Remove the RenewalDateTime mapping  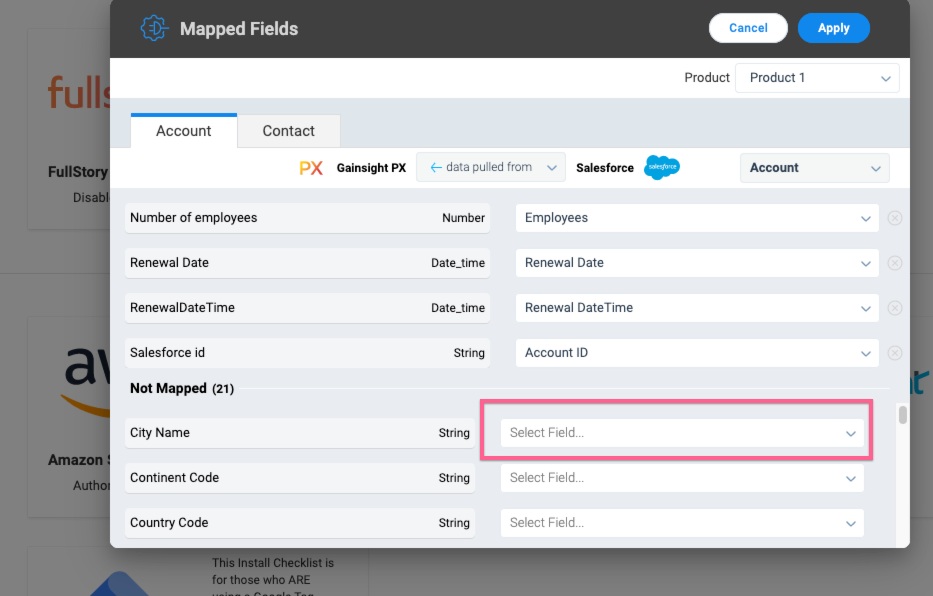(894, 308)
